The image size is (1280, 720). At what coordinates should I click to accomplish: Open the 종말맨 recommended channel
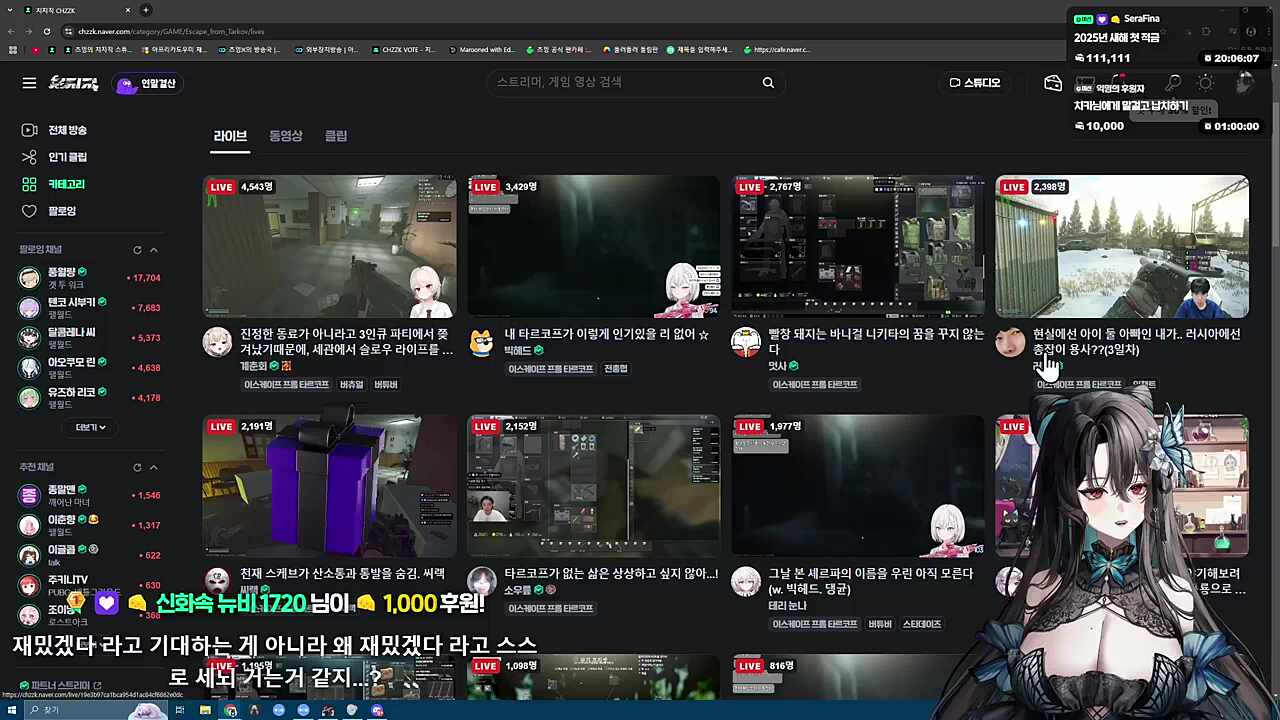(90, 495)
